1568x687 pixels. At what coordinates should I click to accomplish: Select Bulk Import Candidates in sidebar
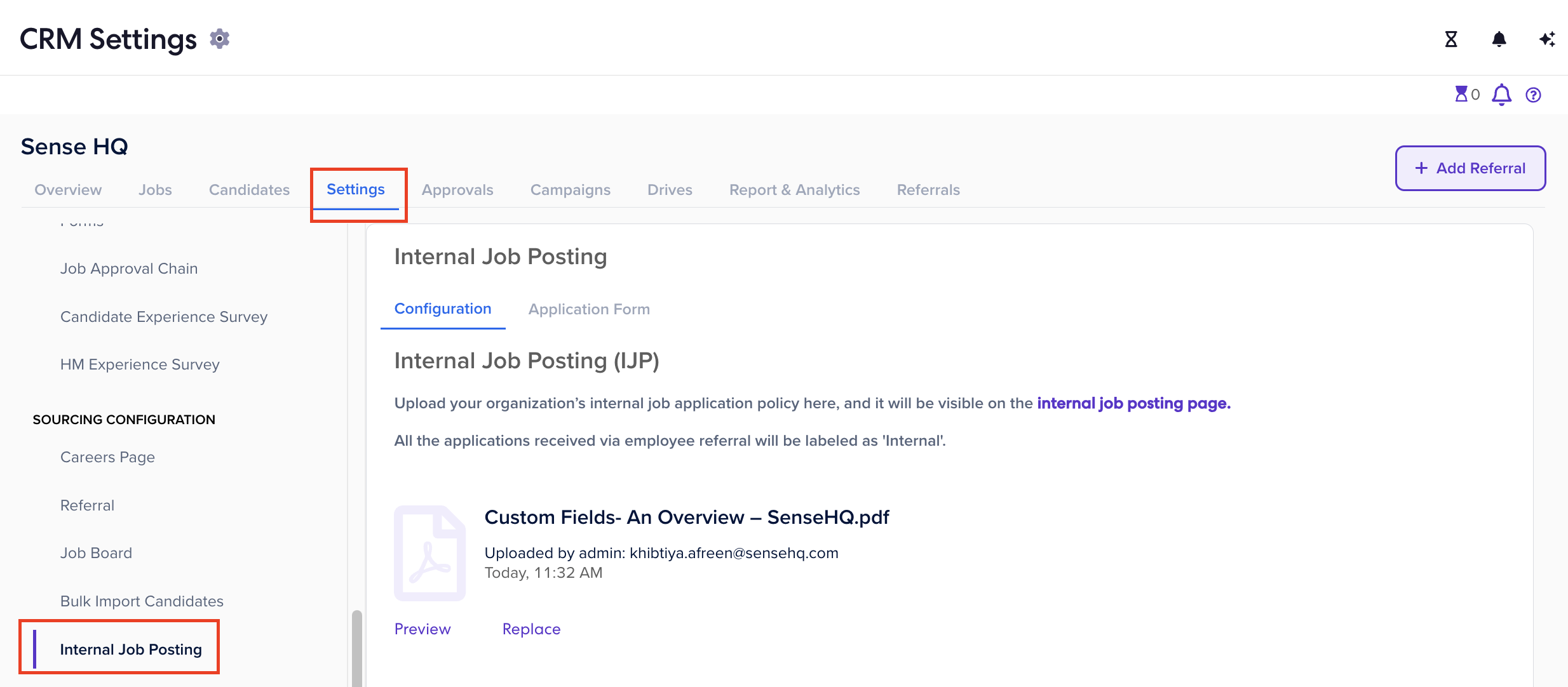coord(142,601)
